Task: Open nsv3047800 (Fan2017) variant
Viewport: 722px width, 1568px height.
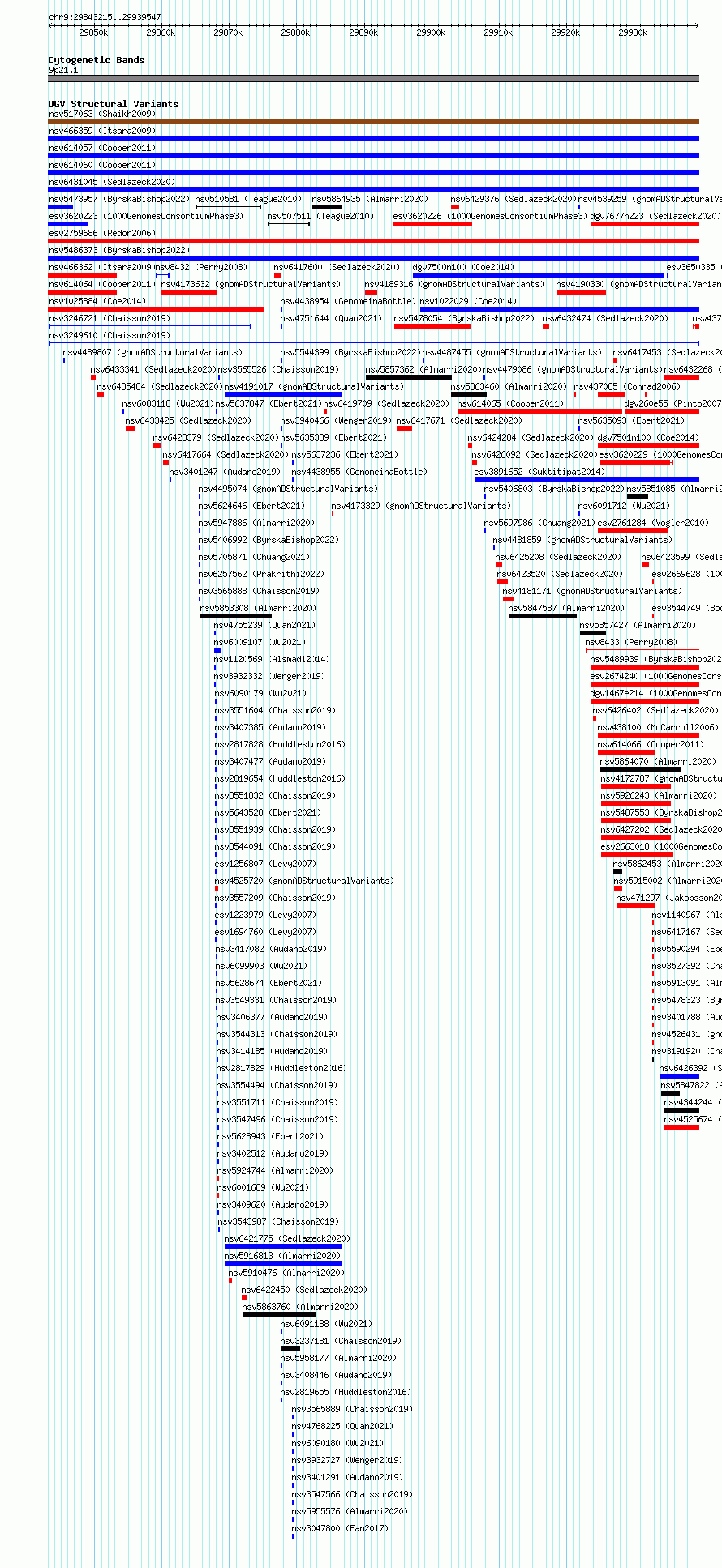Action: click(x=341, y=1528)
